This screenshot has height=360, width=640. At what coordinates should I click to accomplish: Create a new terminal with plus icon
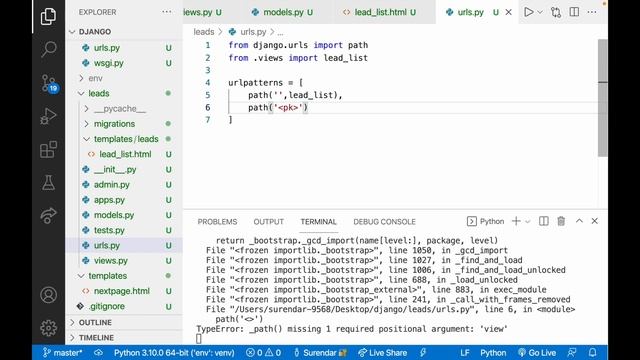516,221
